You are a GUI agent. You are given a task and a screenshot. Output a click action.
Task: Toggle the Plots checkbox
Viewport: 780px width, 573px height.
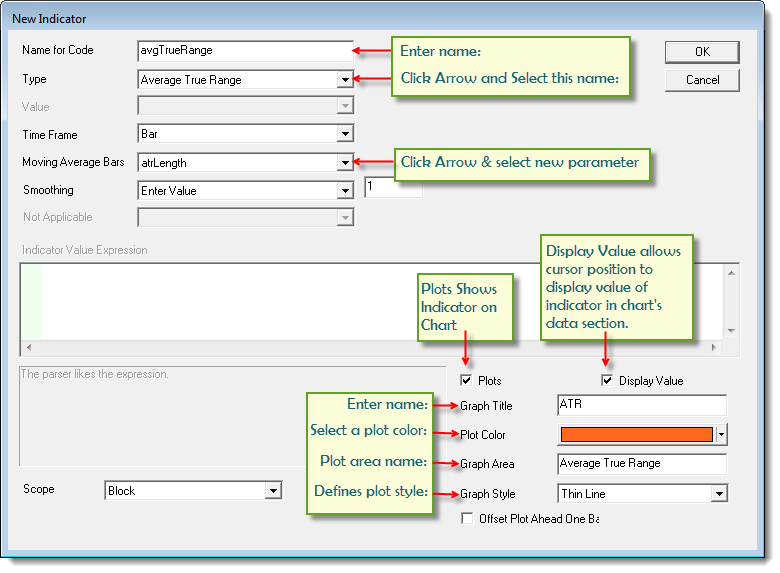[x=466, y=380]
